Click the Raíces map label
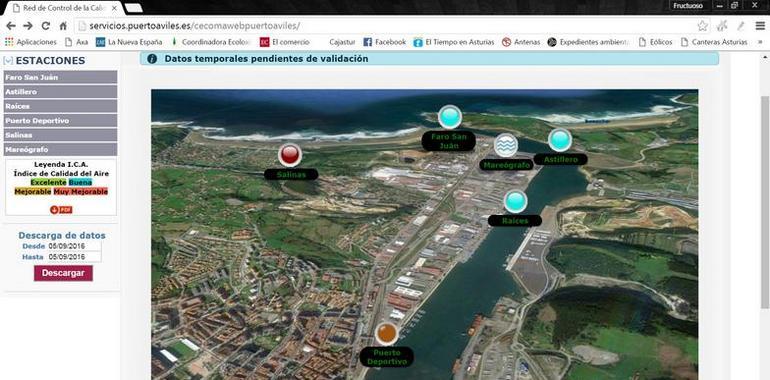Screen dimensions: 770x380 click(515, 221)
